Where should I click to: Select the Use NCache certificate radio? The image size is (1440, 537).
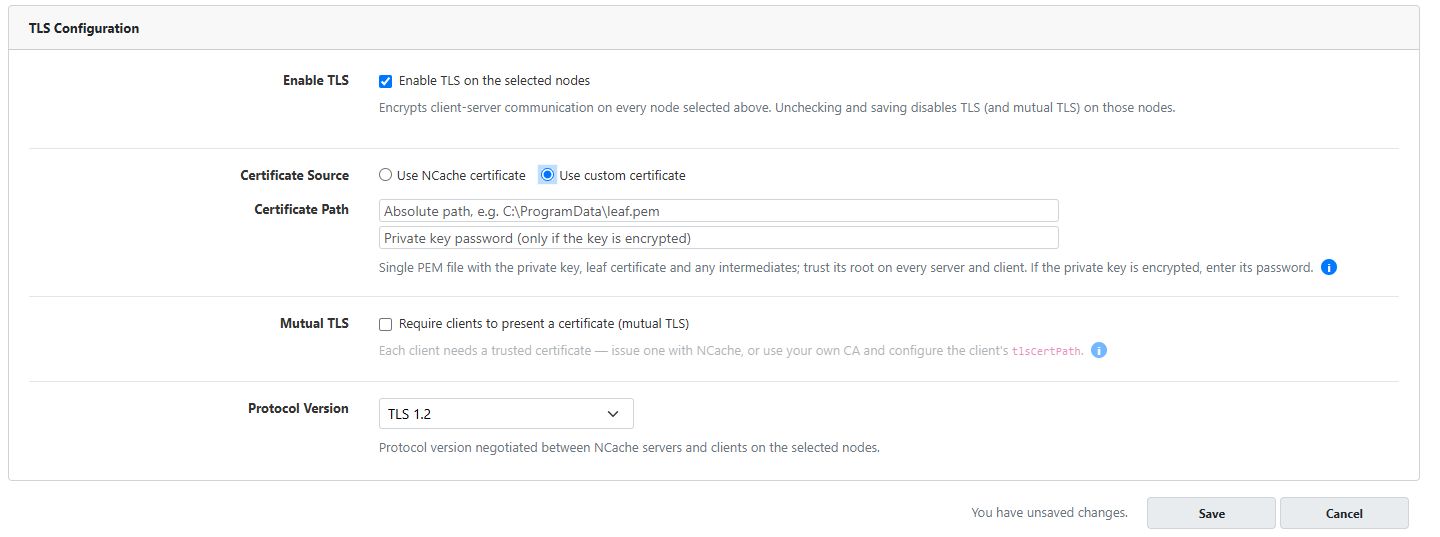click(386, 175)
